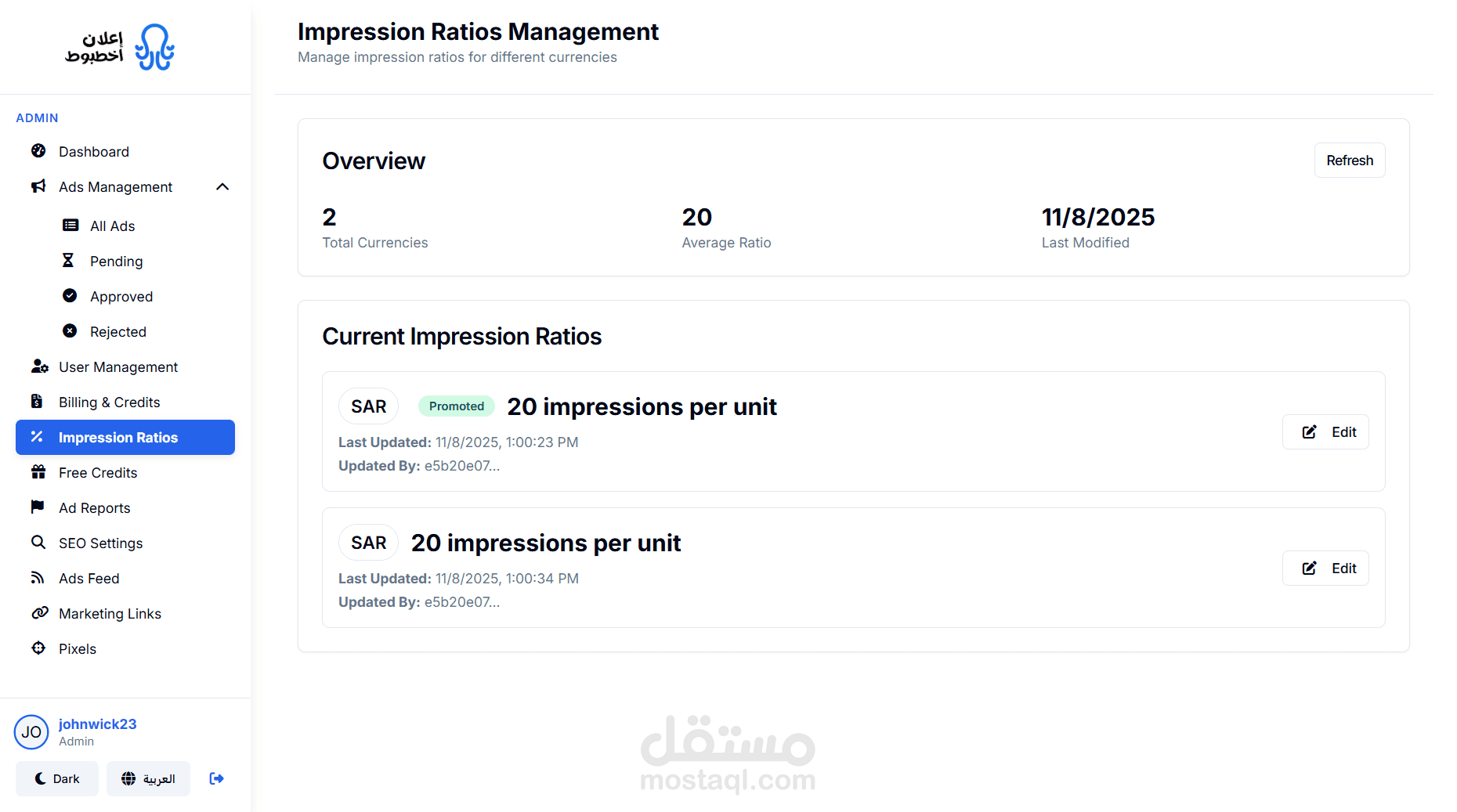Image resolution: width=1457 pixels, height=812 pixels.
Task: Click the Ads Feed RSS icon
Action: 38,577
